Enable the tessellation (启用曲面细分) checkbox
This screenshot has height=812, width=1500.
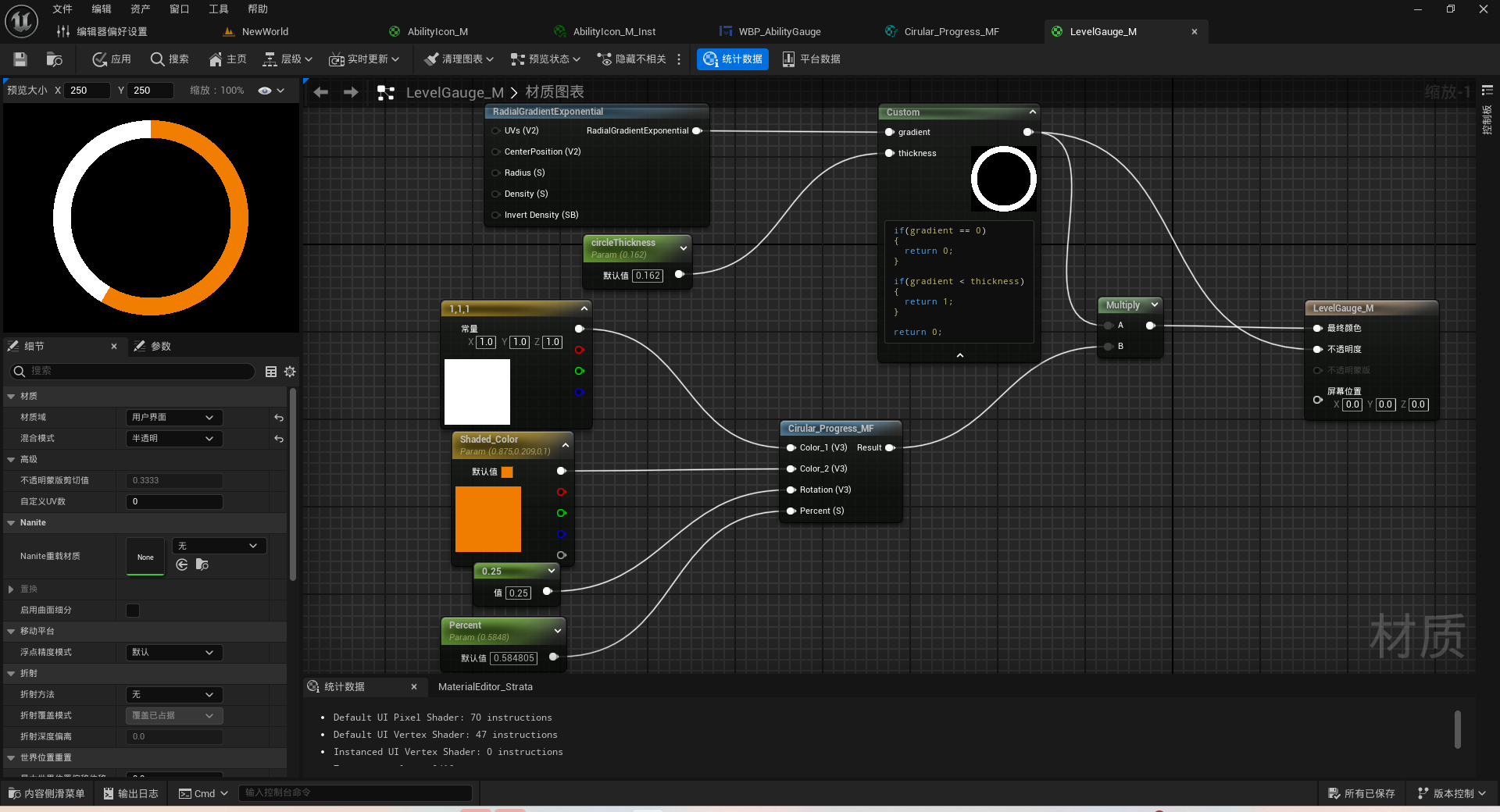(x=133, y=611)
